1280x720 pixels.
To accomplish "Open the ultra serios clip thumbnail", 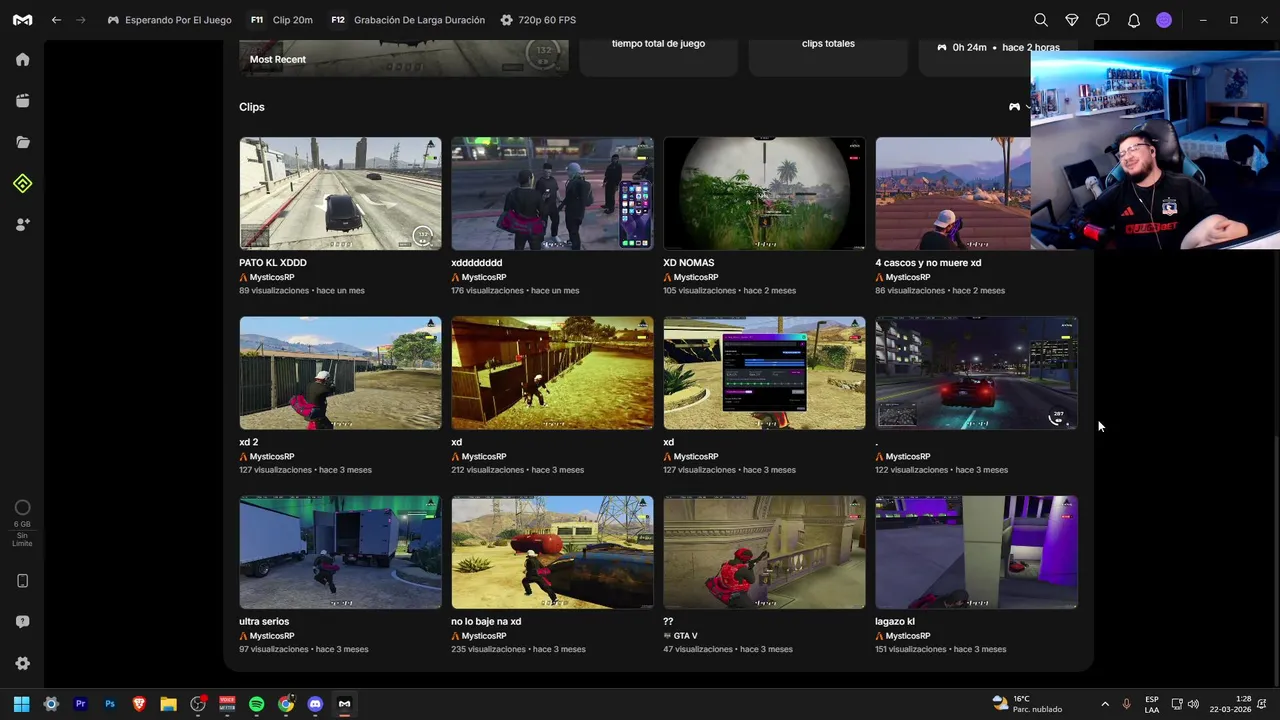I will coord(340,552).
